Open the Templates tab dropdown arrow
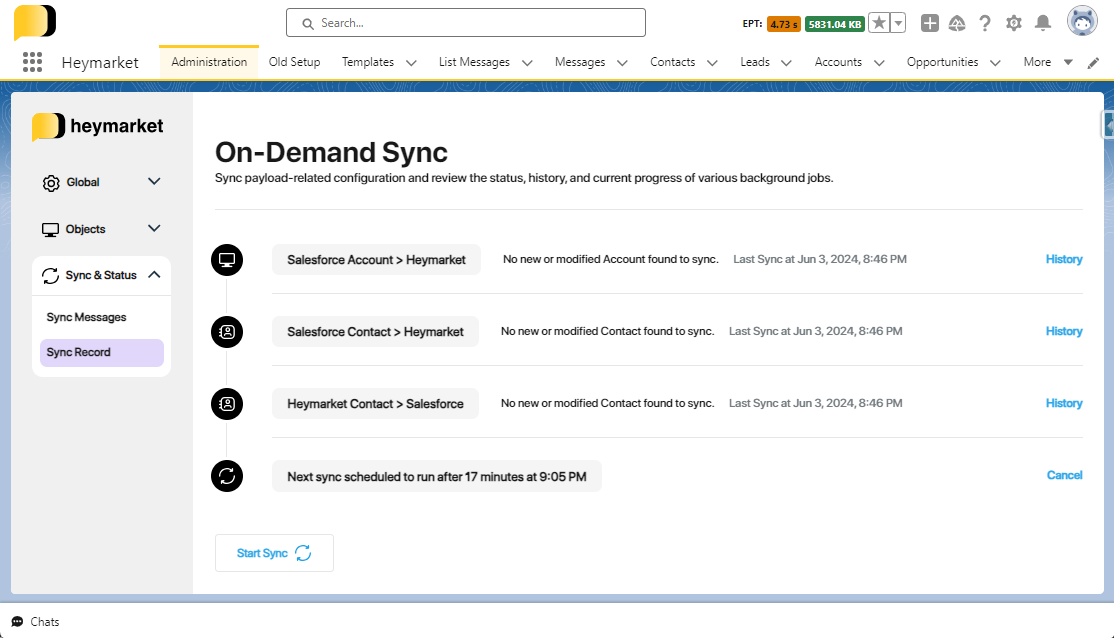The image size is (1114, 638). point(411,63)
